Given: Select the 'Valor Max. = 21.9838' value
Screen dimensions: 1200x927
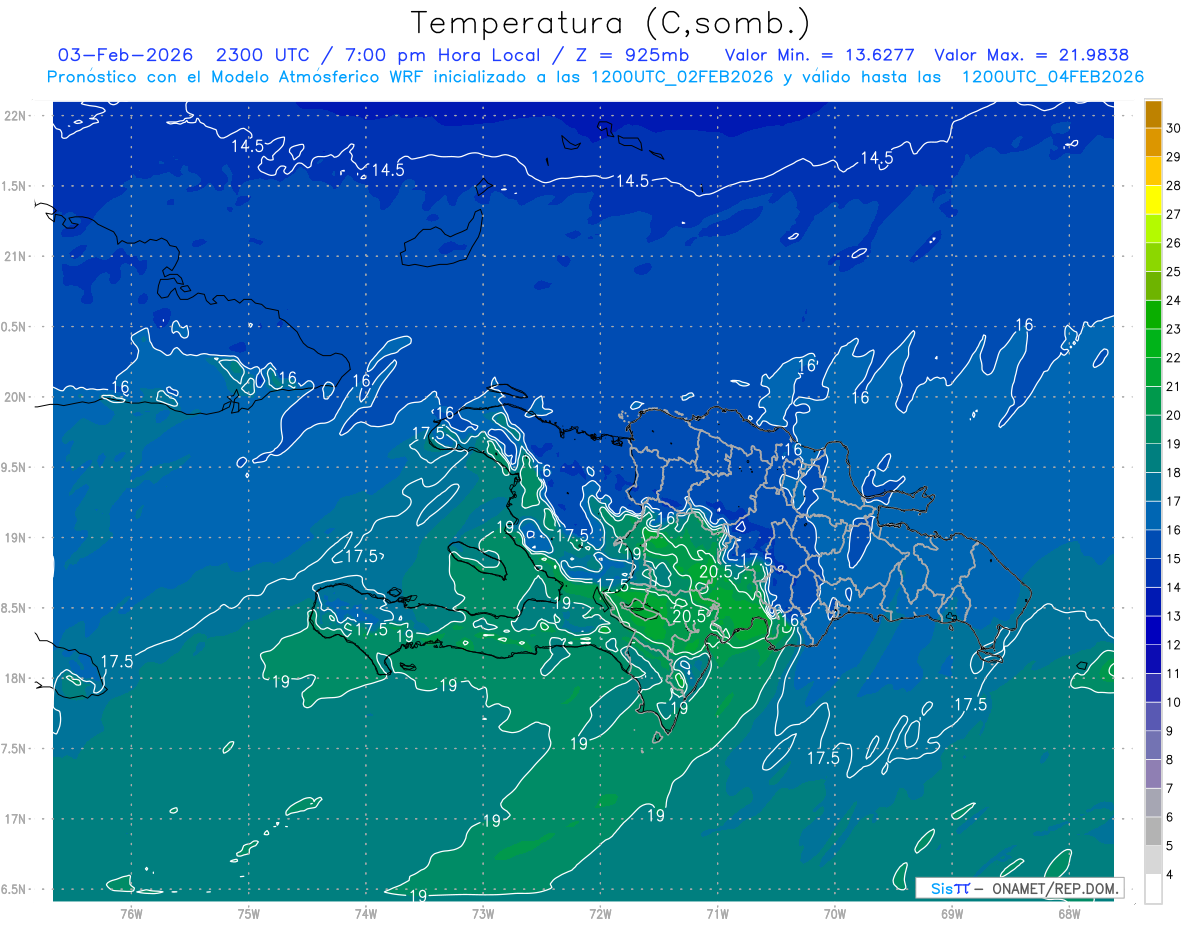Looking at the screenshot, I should pyautogui.click(x=1032, y=55).
